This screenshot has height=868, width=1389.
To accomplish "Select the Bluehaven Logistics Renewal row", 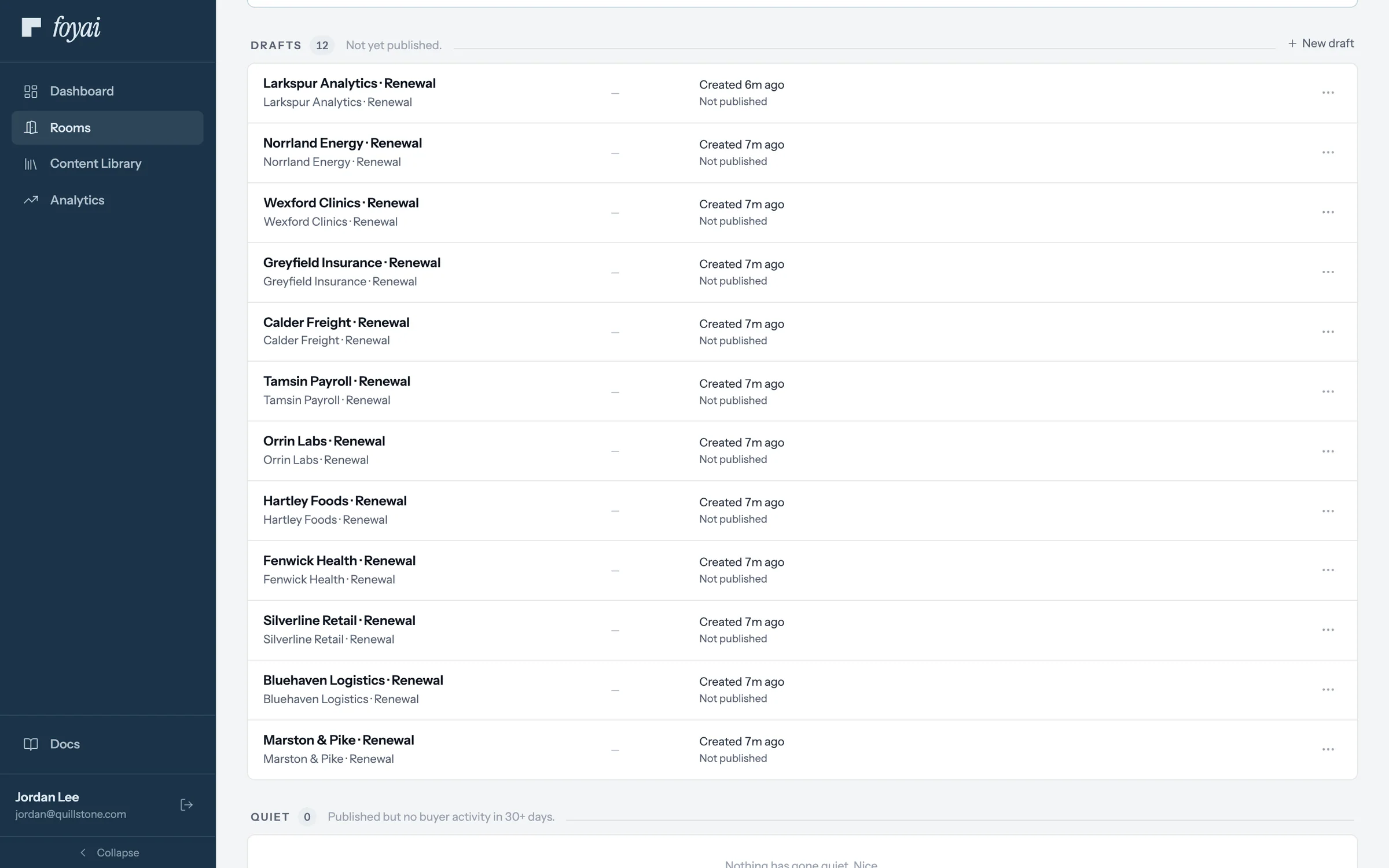I will click(802, 690).
